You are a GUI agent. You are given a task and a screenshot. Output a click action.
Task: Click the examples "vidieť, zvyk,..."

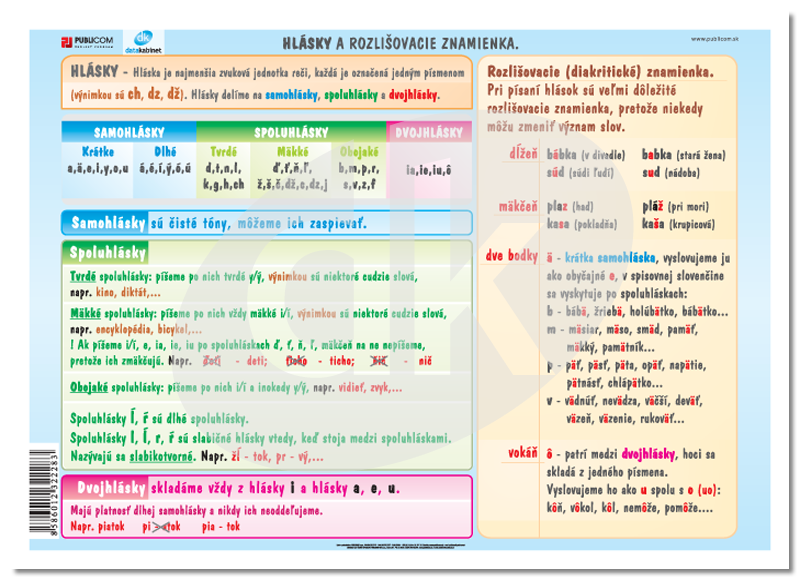pyautogui.click(x=370, y=388)
